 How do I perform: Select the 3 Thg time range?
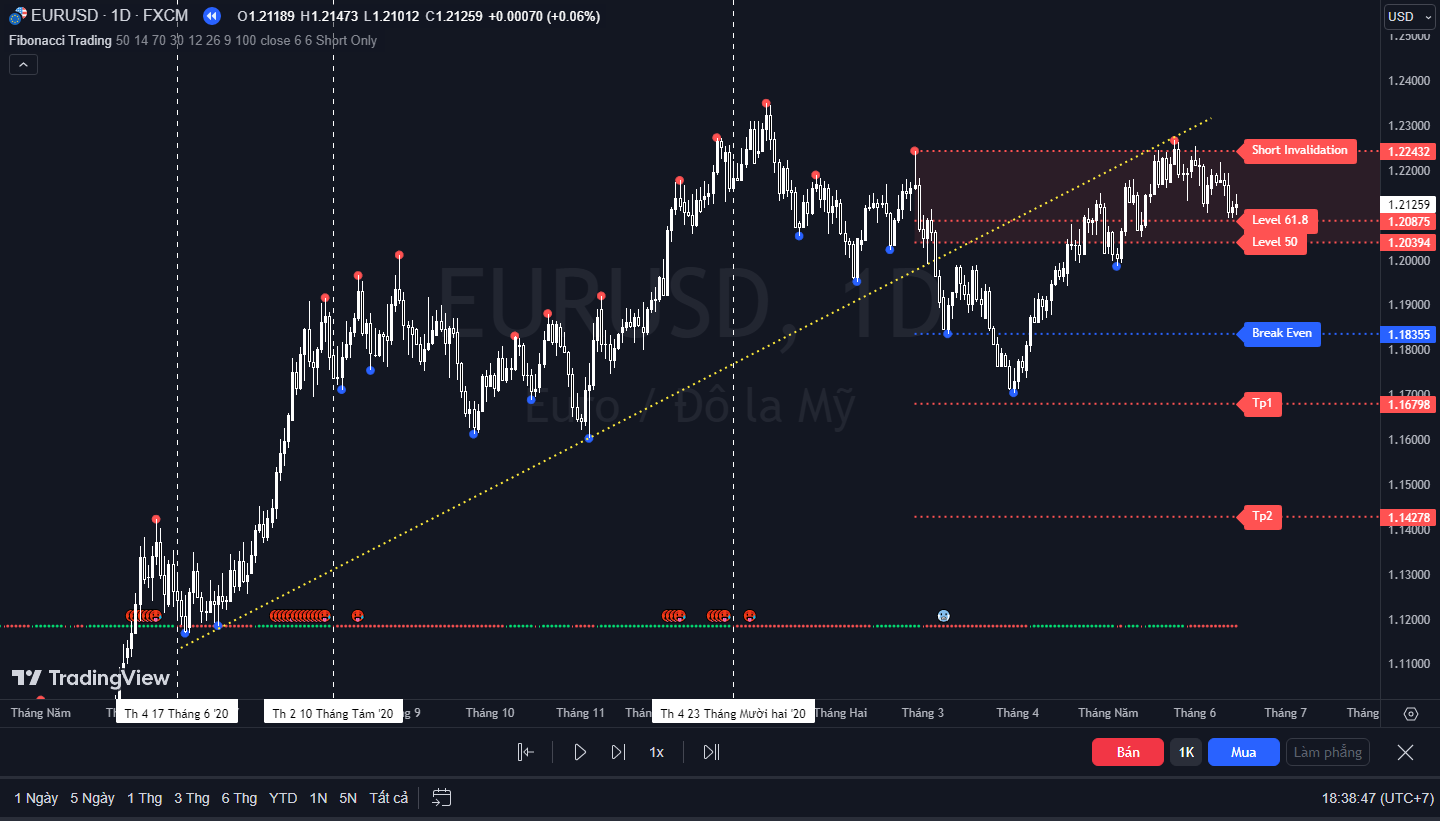(x=192, y=798)
